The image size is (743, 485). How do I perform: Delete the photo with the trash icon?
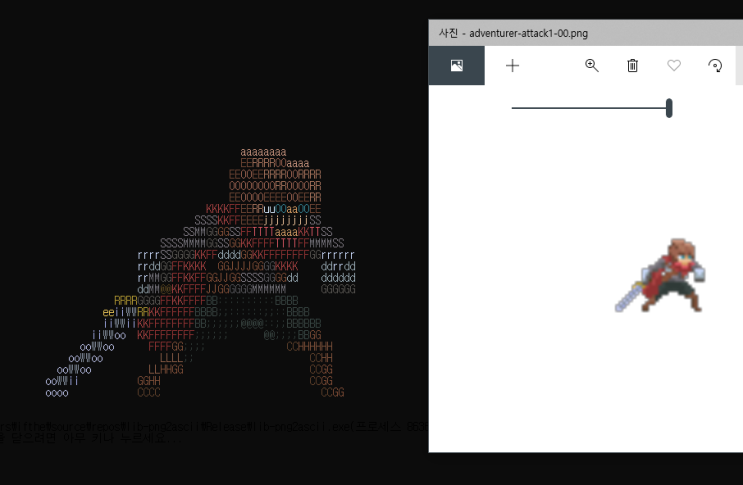[633, 65]
